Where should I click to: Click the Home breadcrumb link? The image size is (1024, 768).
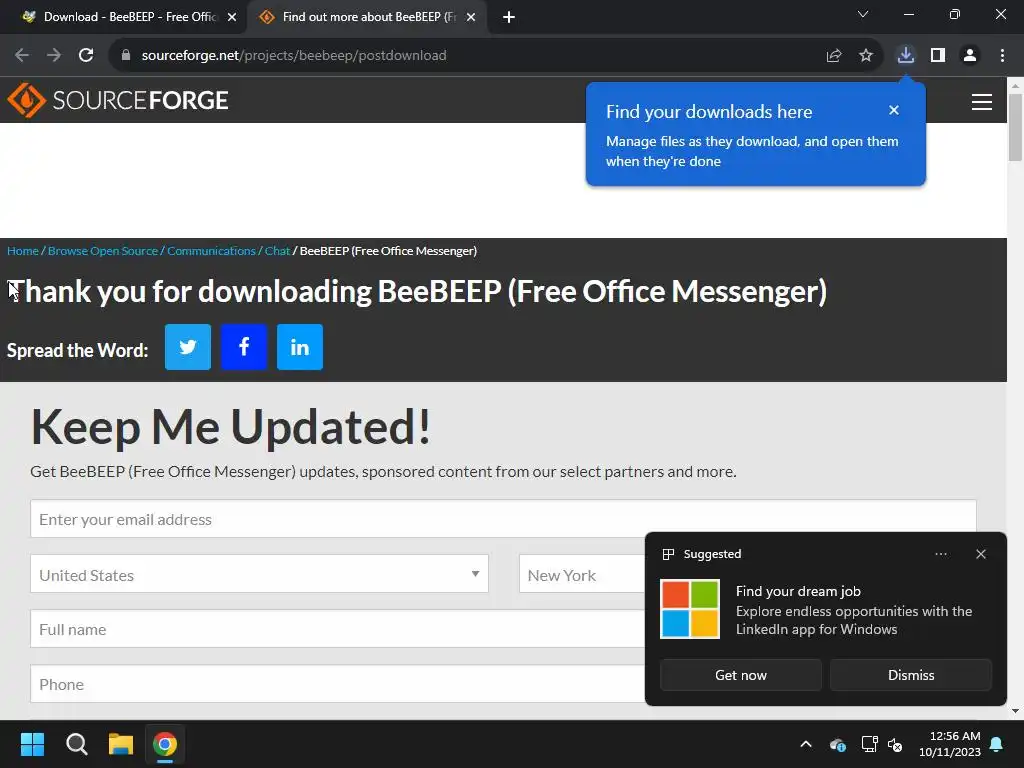(23, 251)
